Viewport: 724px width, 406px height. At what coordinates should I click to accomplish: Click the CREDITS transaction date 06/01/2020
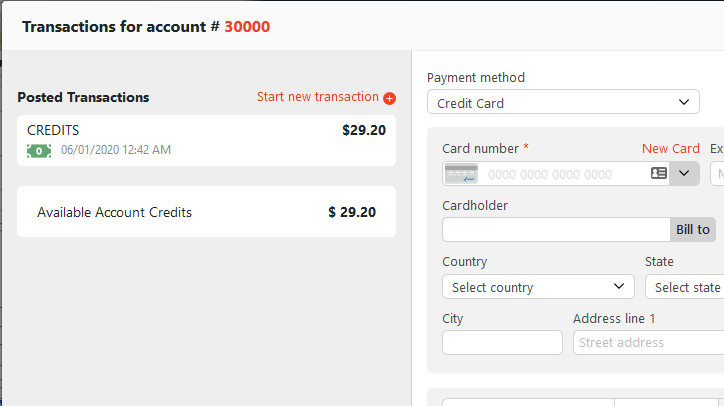coord(115,150)
